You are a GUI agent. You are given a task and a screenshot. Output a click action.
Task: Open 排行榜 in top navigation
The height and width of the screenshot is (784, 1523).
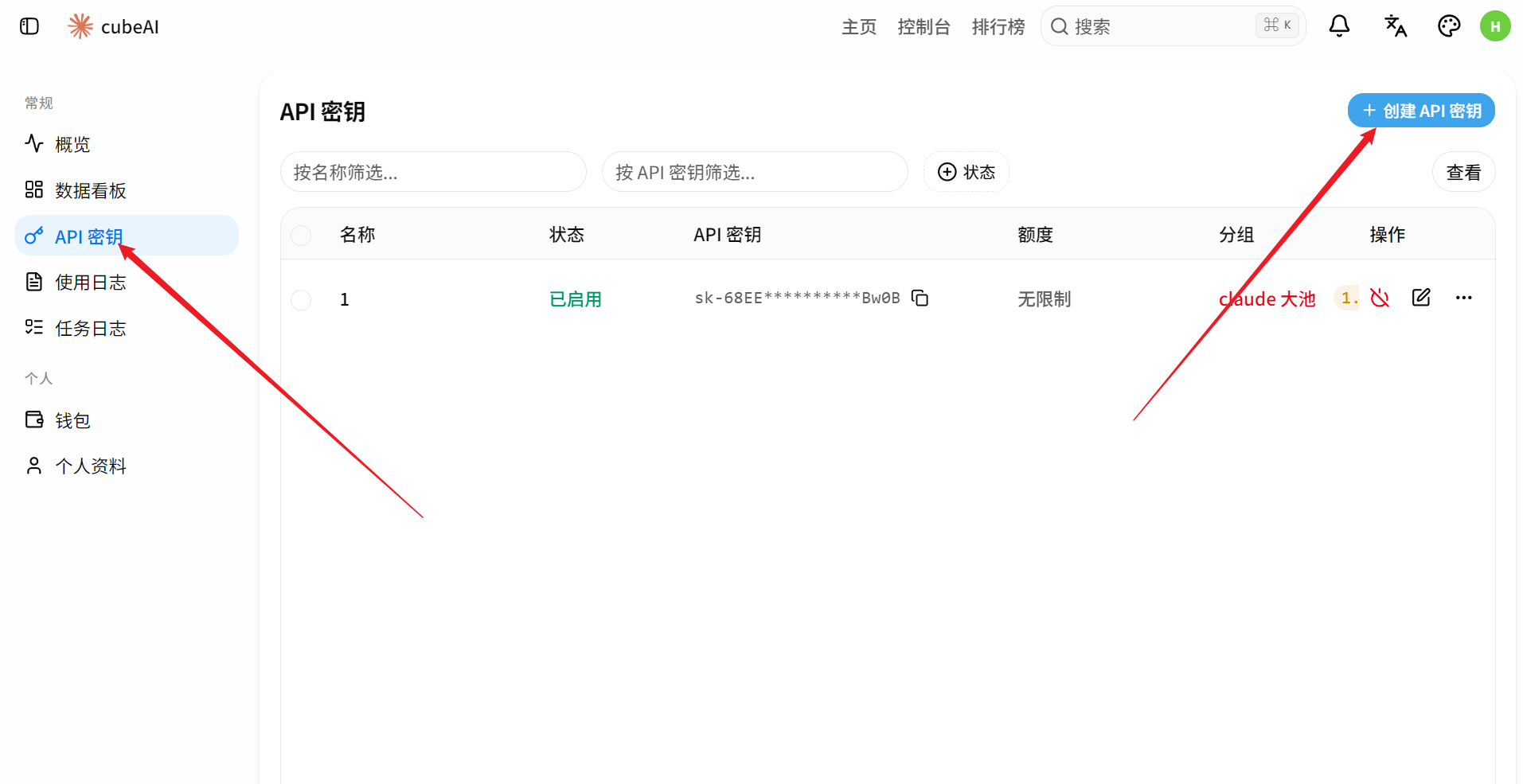pyautogui.click(x=998, y=27)
